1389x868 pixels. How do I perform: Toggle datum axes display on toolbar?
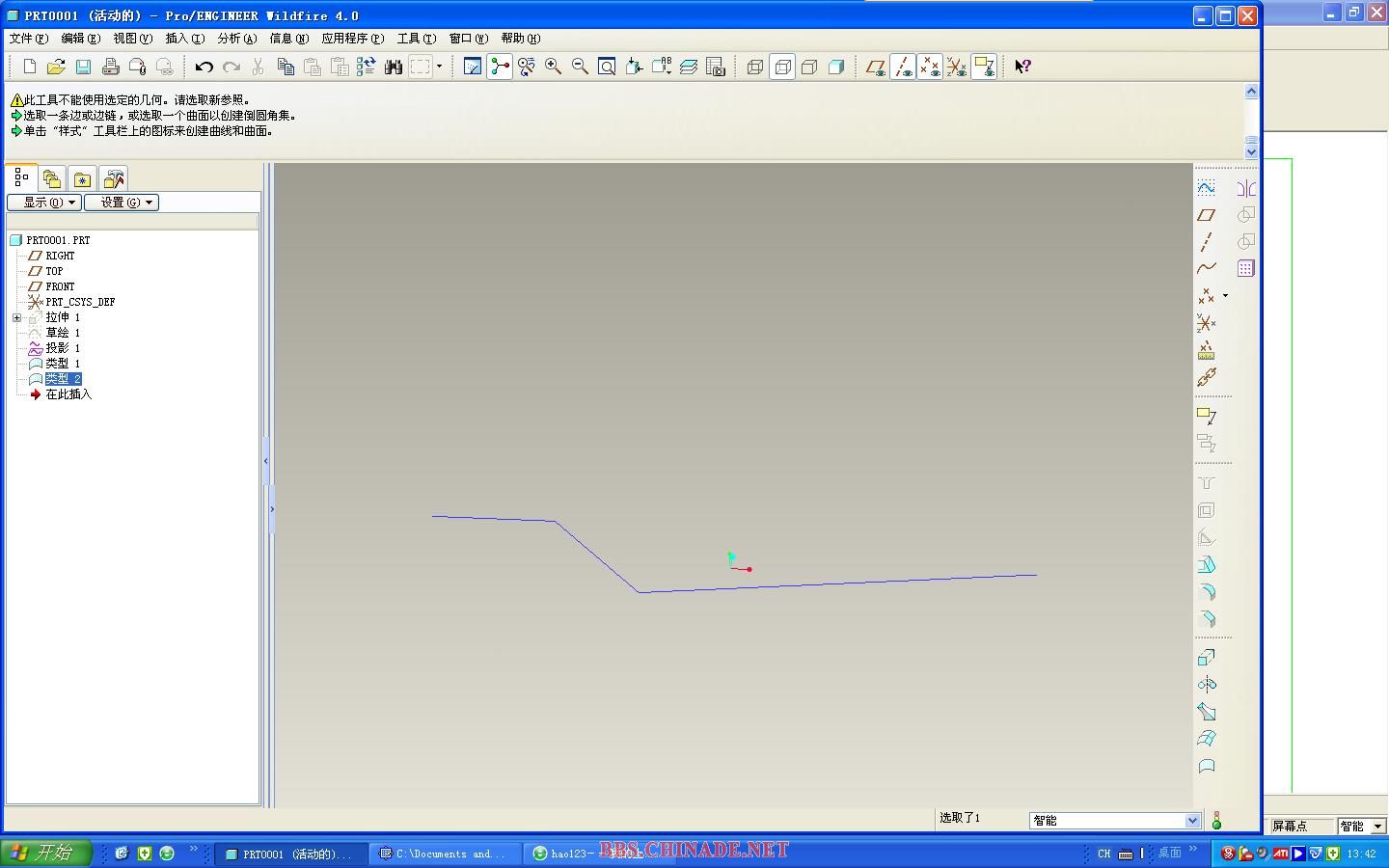click(903, 67)
